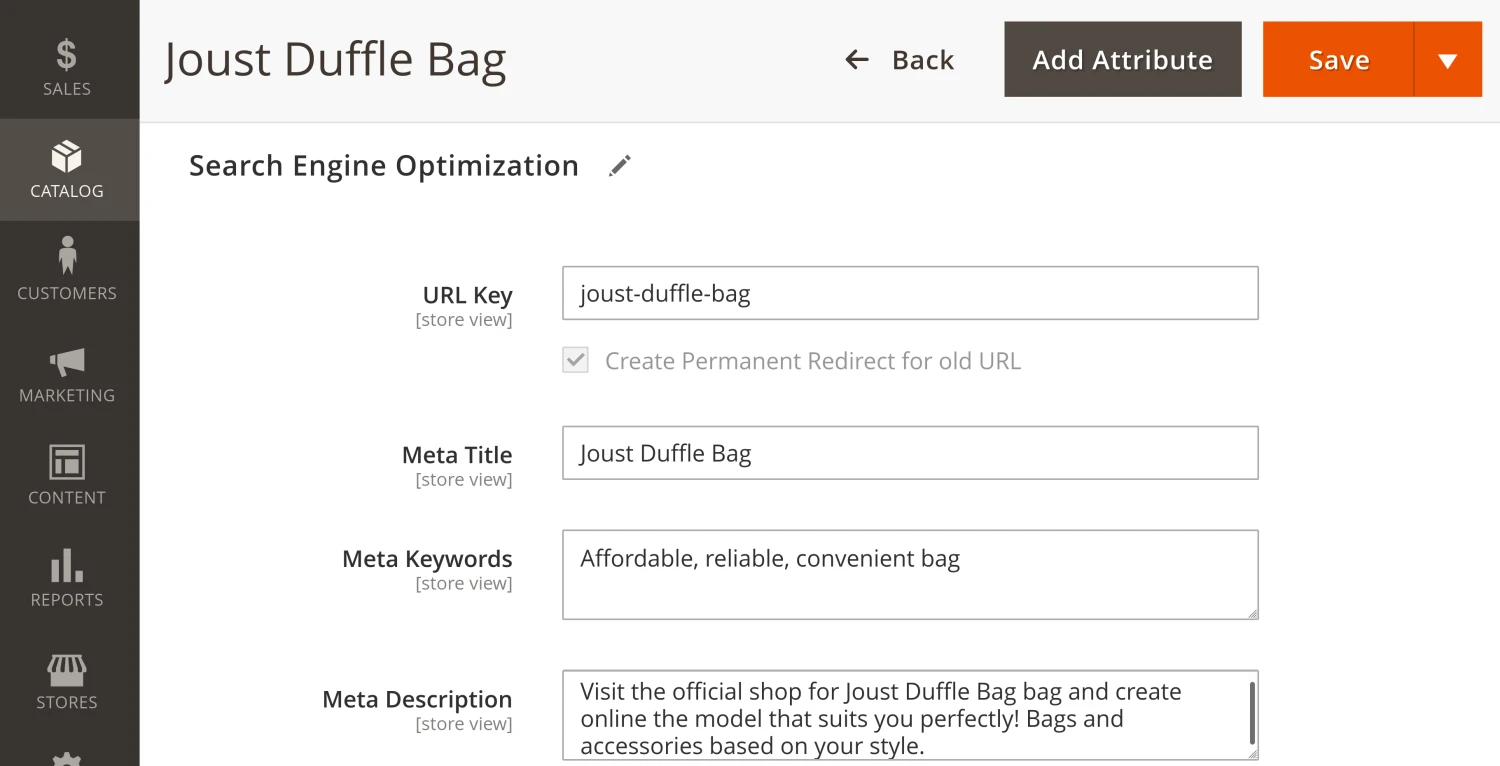Viewport: 1500px width, 766px height.
Task: Open the Catalog box icon
Action: pyautogui.click(x=66, y=158)
